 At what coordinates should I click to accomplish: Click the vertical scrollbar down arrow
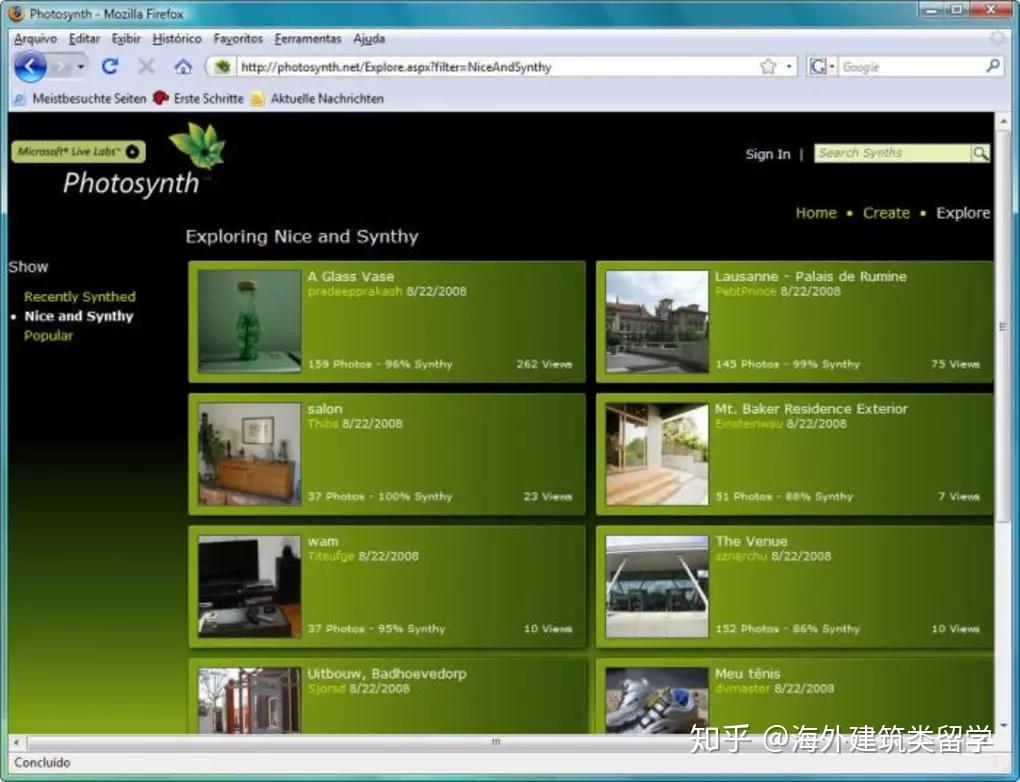tap(1003, 725)
